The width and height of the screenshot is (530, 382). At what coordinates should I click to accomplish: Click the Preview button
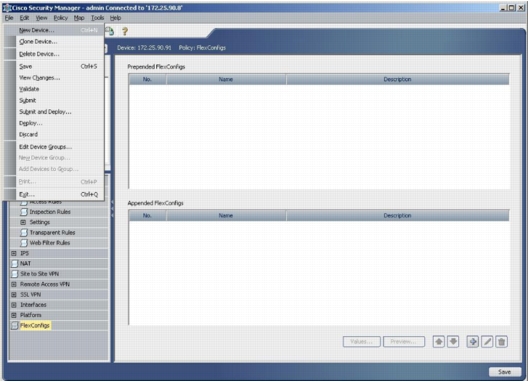click(x=404, y=342)
